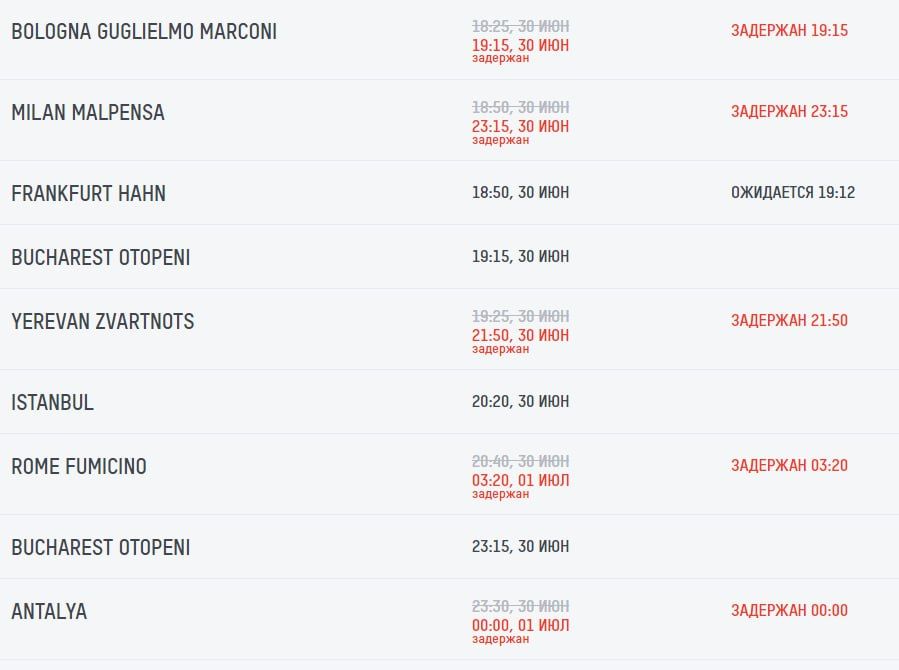Click the Yerevan Zvartnots destination
Viewport: 899px width, 670px height.
[102, 322]
